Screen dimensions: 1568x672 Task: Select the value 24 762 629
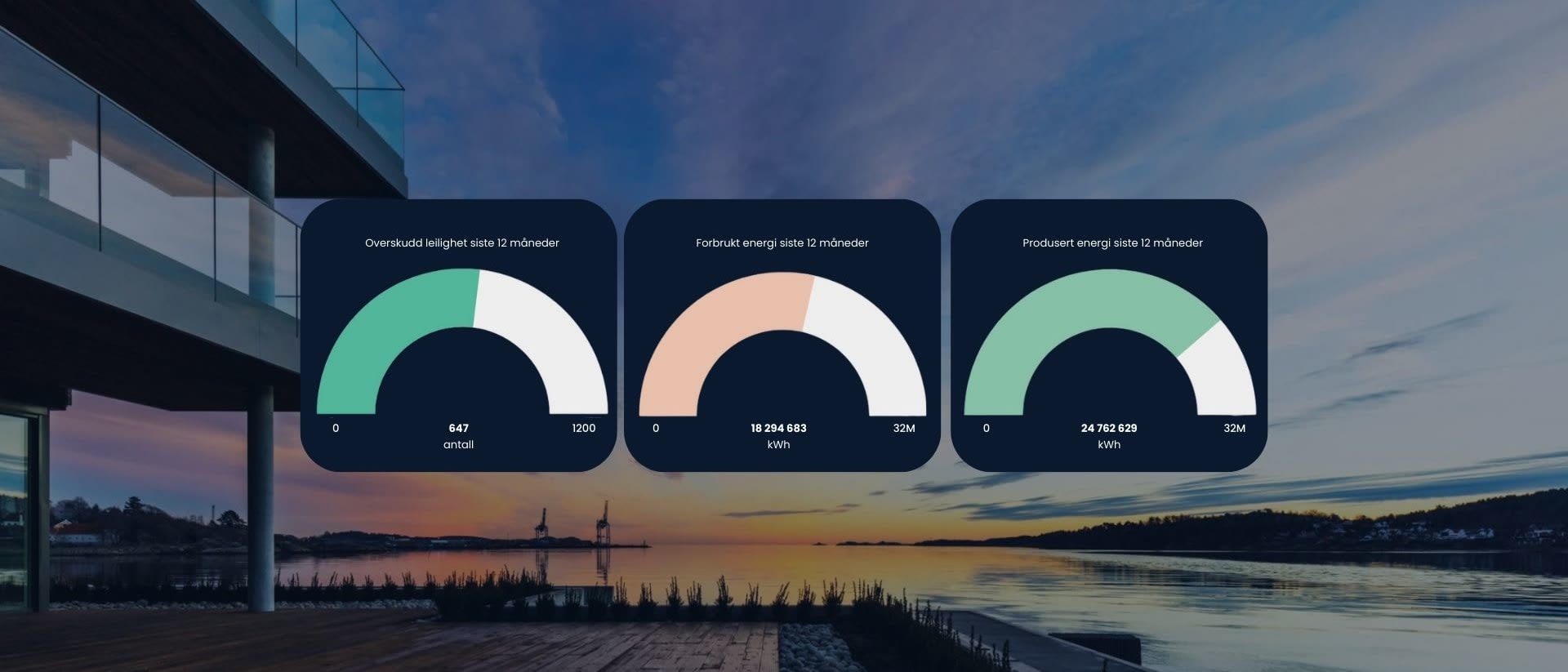(1108, 428)
